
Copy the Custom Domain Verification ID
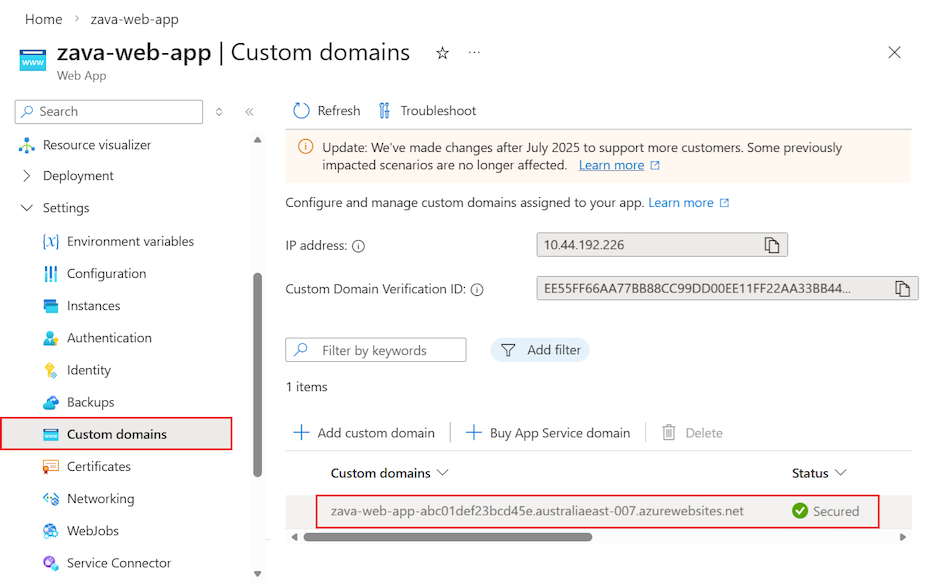point(901,288)
